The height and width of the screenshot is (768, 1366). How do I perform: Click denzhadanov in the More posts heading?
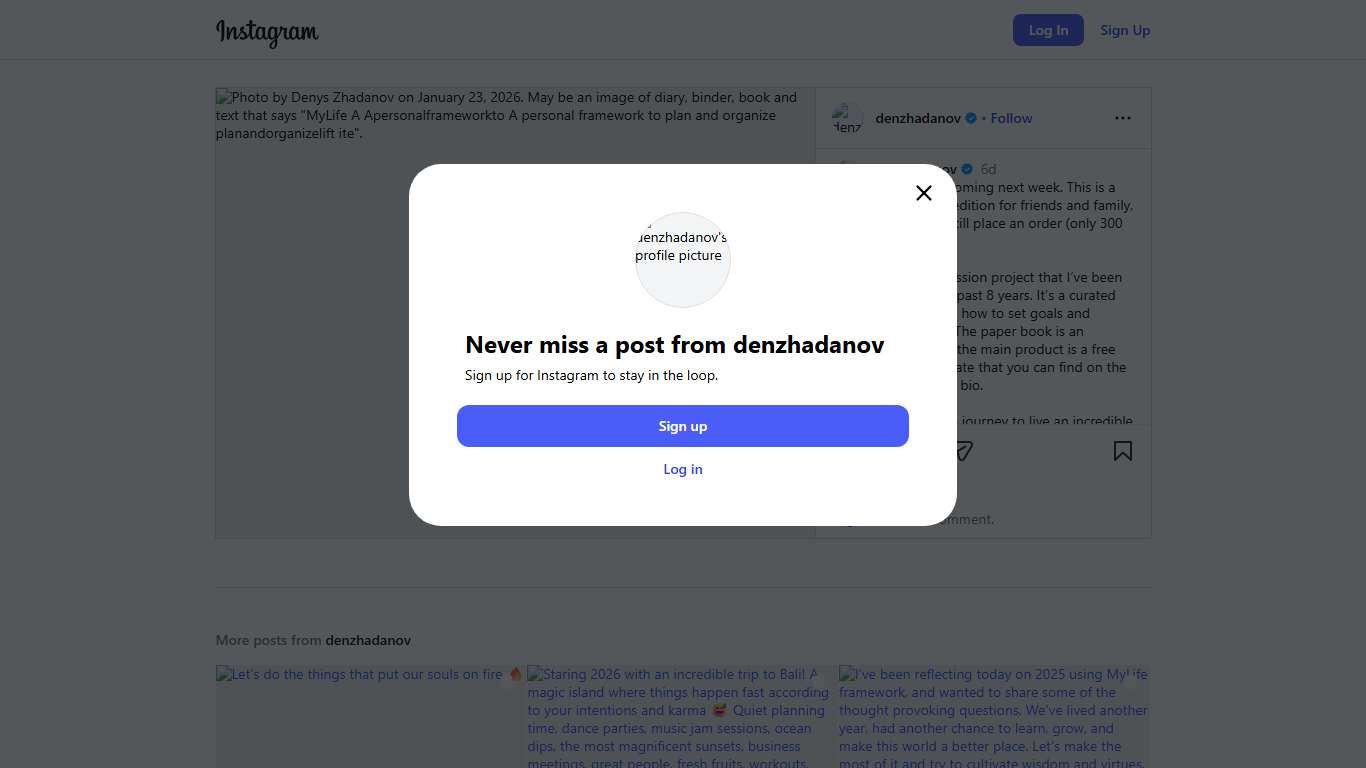coord(368,640)
